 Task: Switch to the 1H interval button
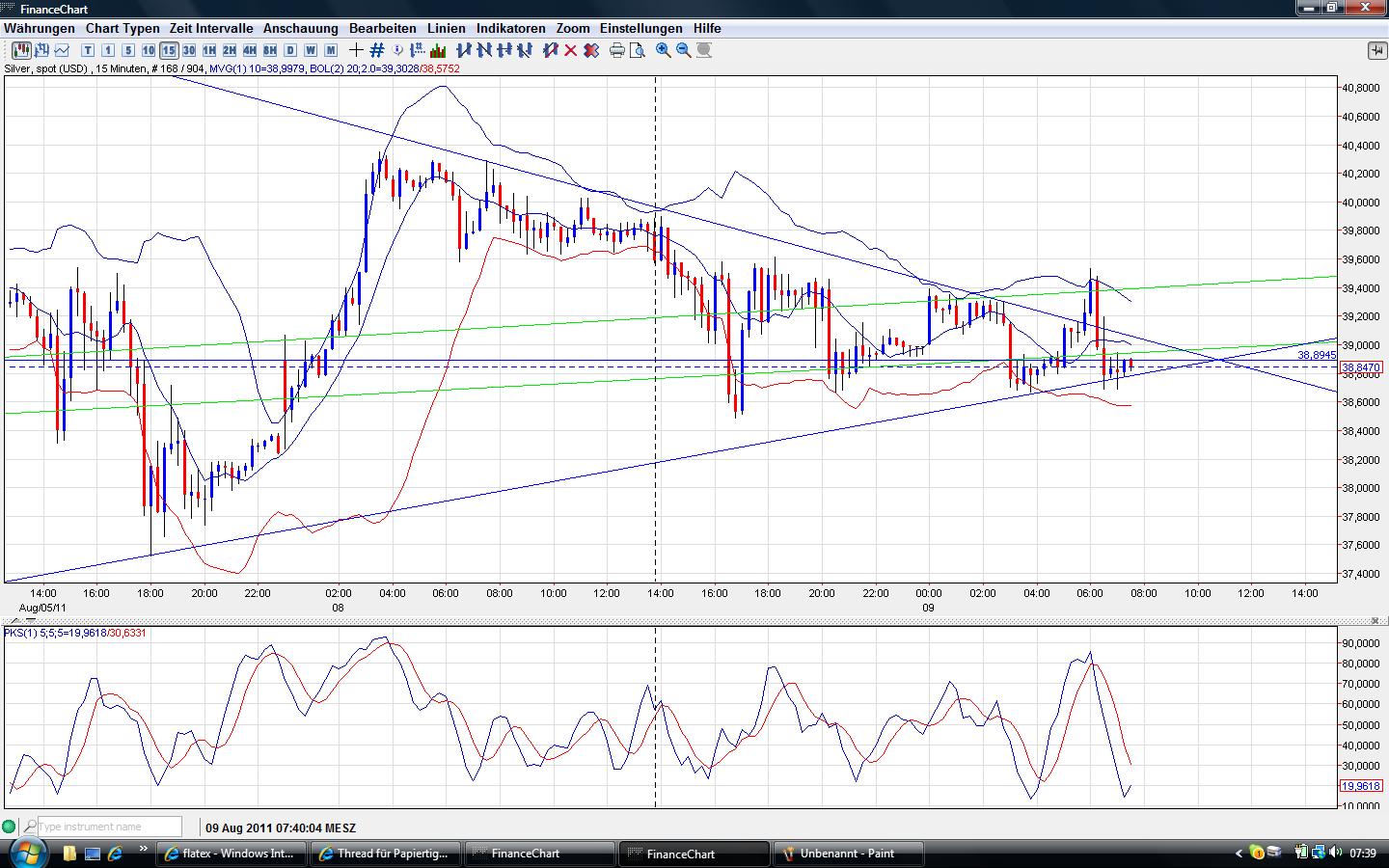coord(209,50)
